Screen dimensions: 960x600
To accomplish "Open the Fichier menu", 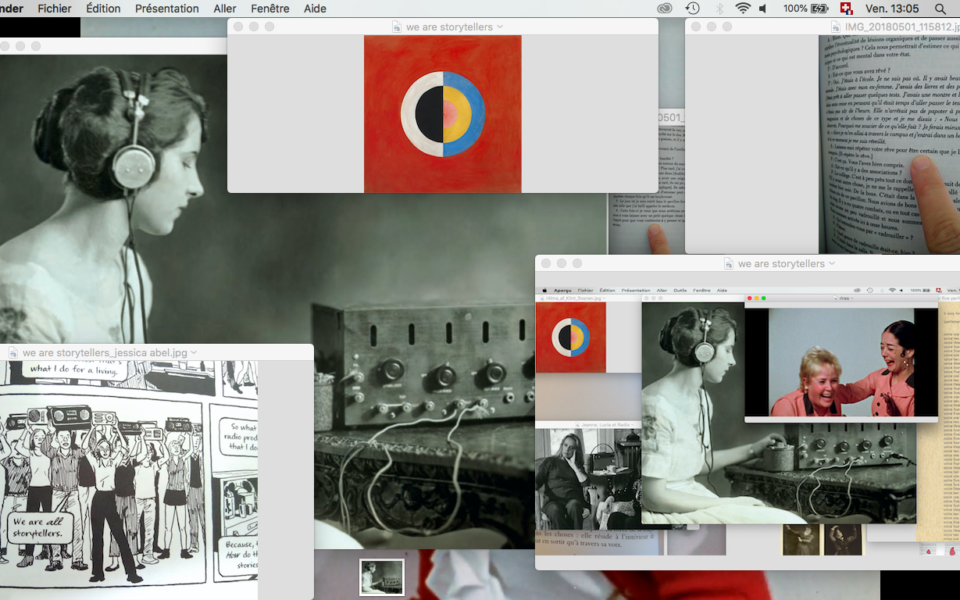I will click(54, 8).
